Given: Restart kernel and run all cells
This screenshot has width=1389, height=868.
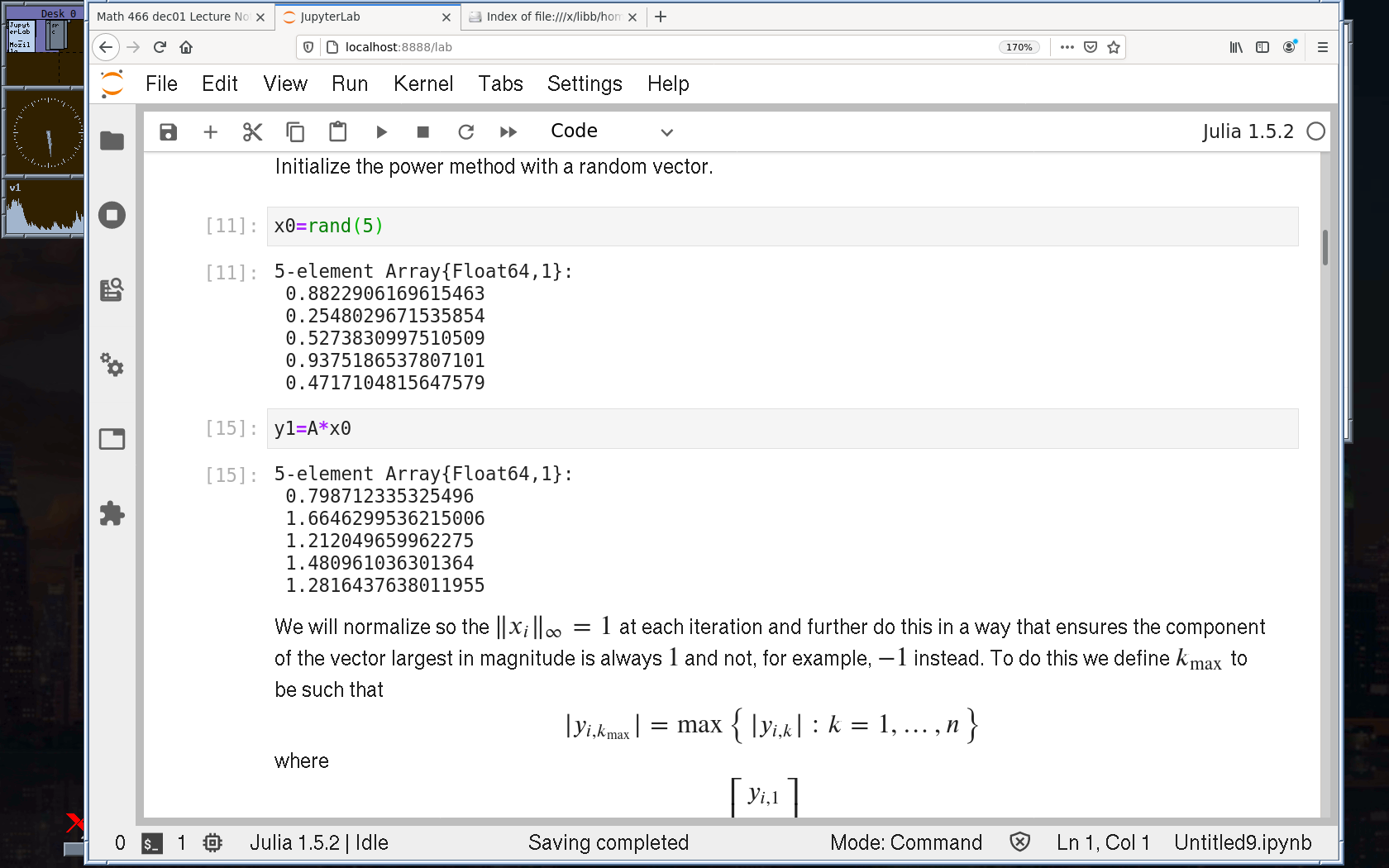Looking at the screenshot, I should (x=508, y=132).
